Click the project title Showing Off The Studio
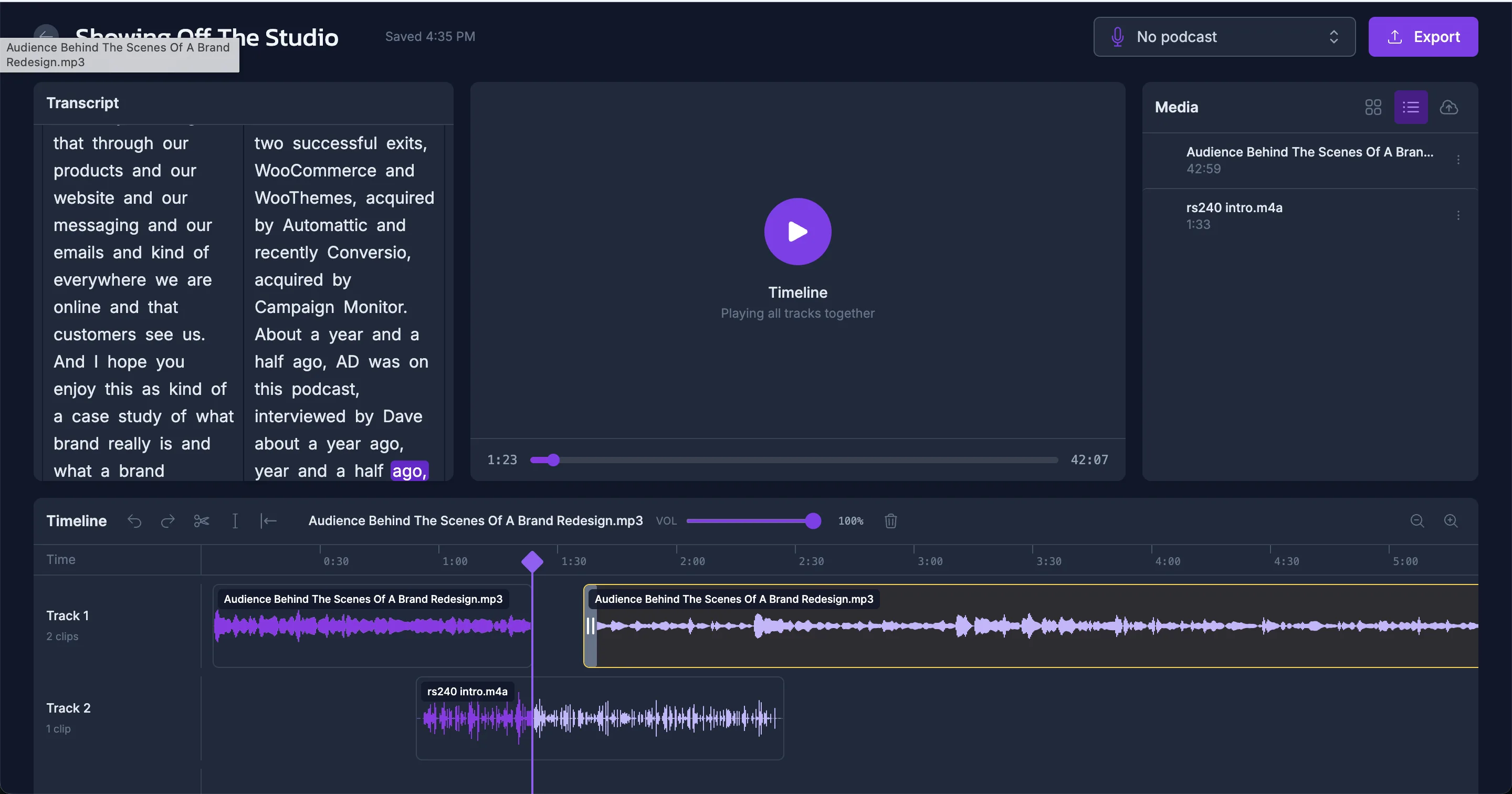This screenshot has height=794, width=1512. pyautogui.click(x=207, y=37)
